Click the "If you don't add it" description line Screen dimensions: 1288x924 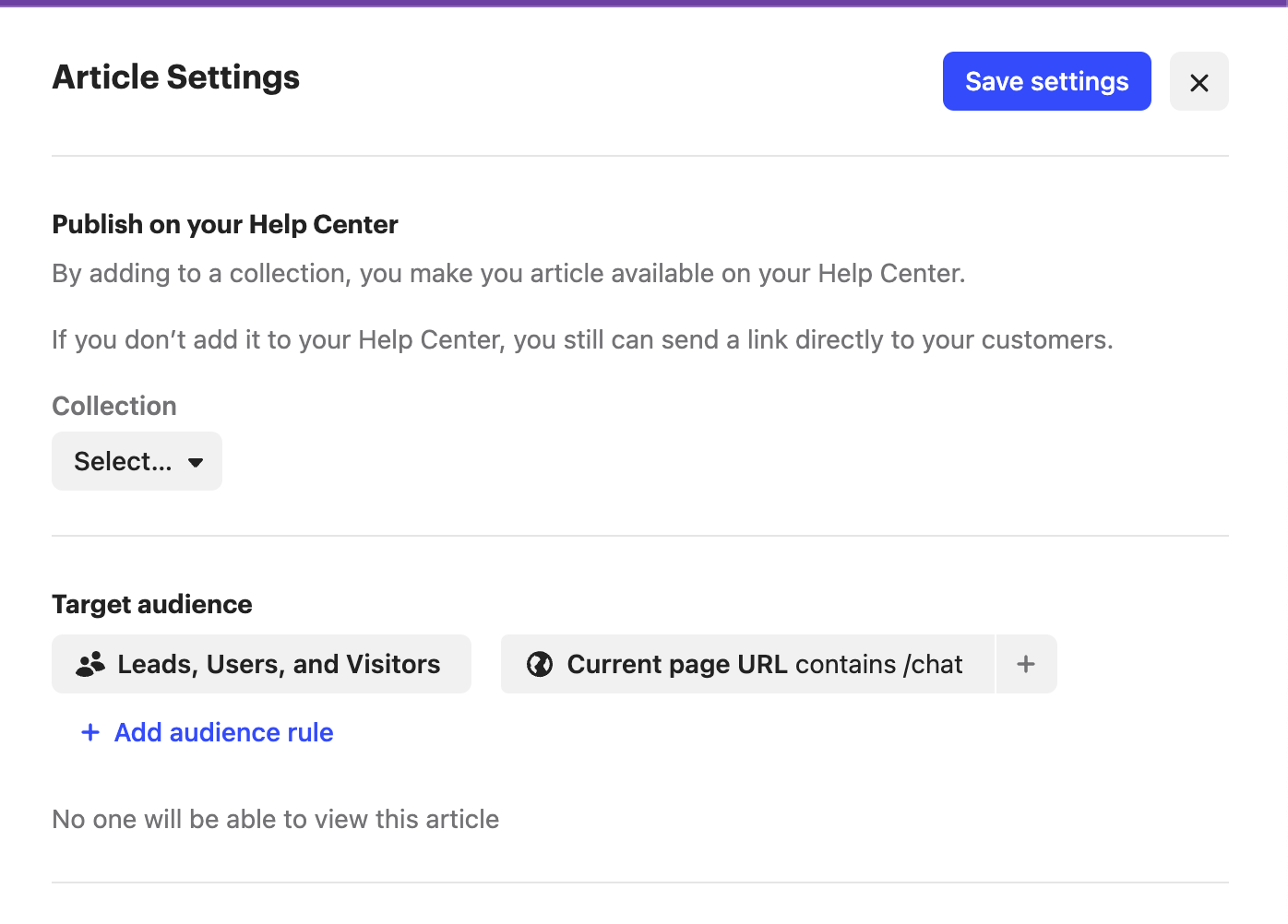(x=582, y=339)
